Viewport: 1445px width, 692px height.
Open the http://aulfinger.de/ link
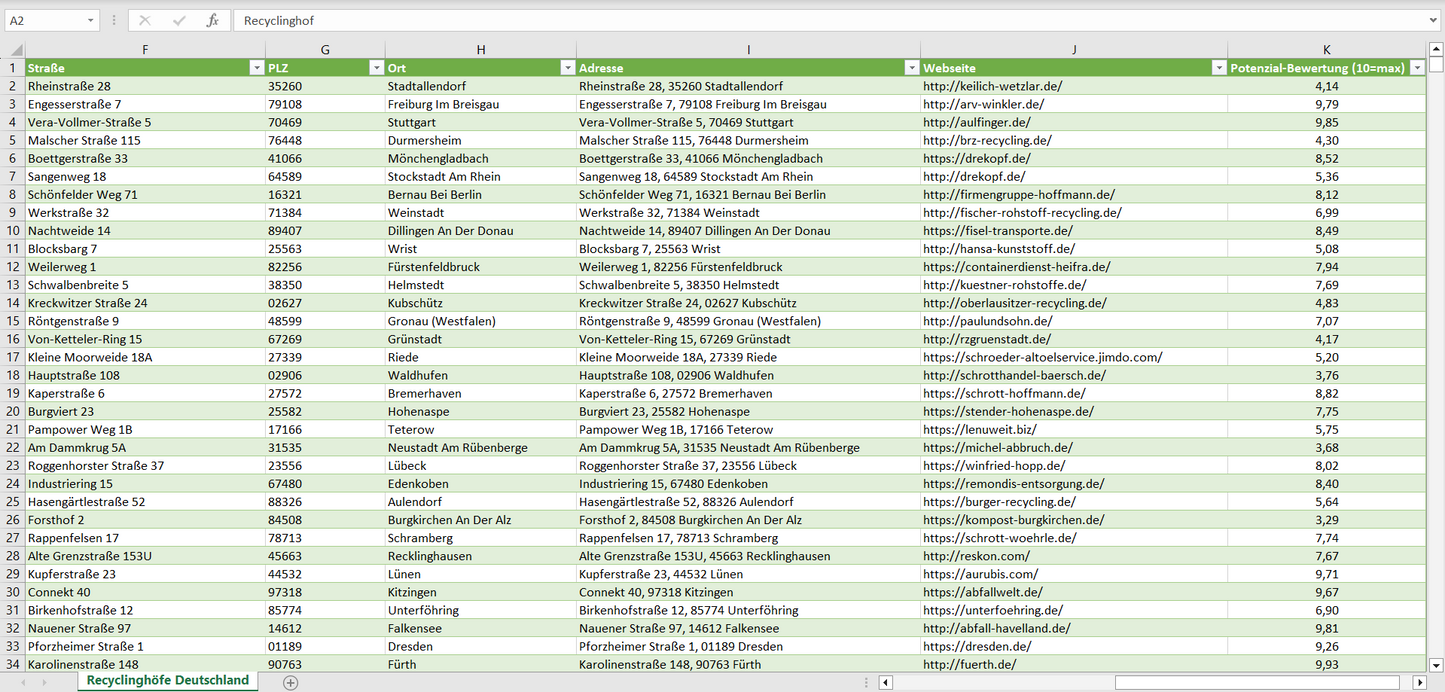pyautogui.click(x=976, y=122)
